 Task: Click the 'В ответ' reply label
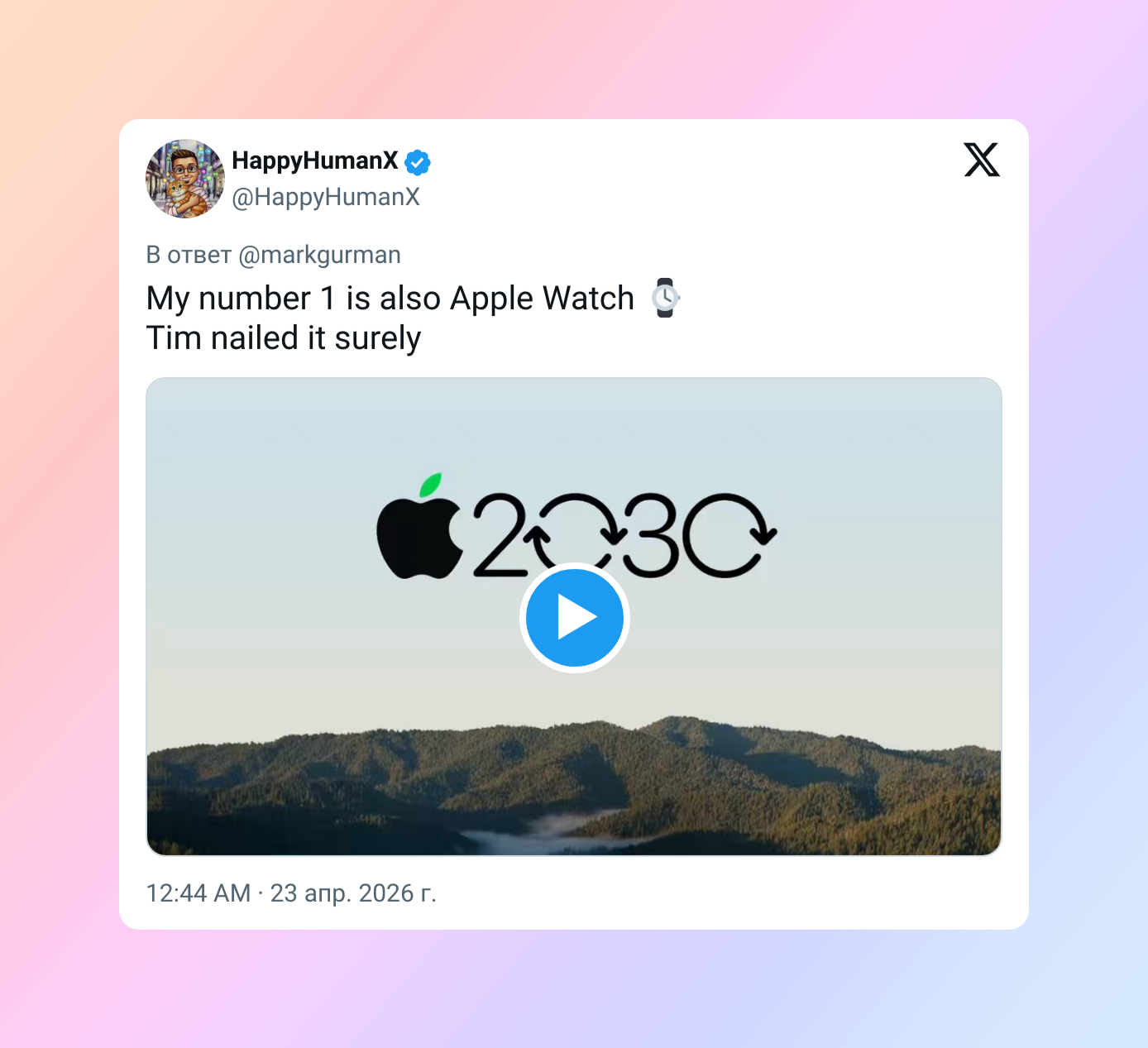tap(189, 255)
